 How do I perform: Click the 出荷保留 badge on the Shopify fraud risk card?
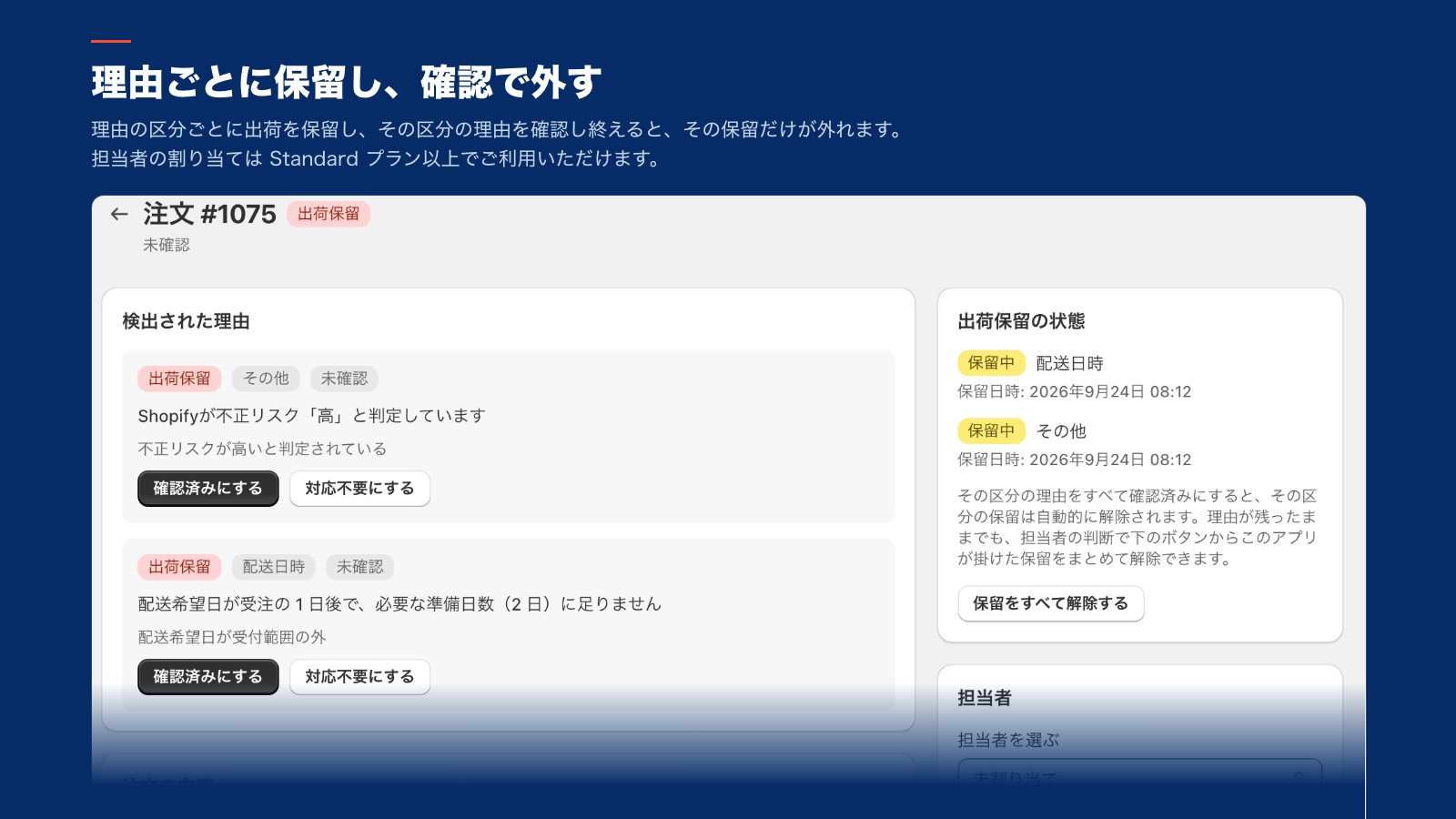pyautogui.click(x=179, y=379)
